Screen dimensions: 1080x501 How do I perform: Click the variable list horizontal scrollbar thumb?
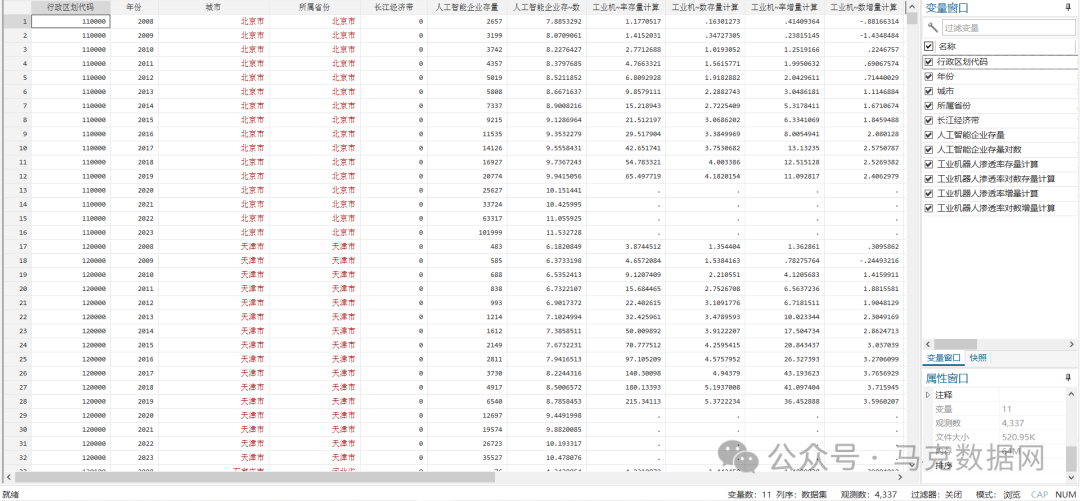click(955, 344)
